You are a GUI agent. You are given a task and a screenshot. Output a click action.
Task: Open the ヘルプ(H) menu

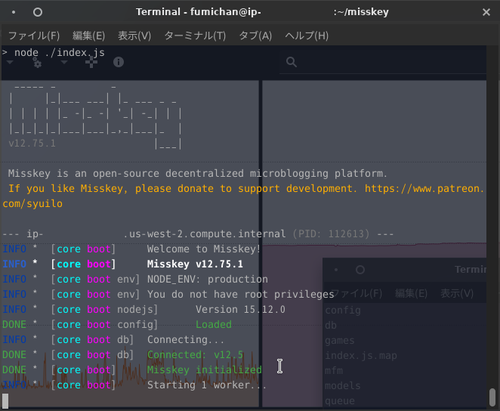[x=307, y=36]
